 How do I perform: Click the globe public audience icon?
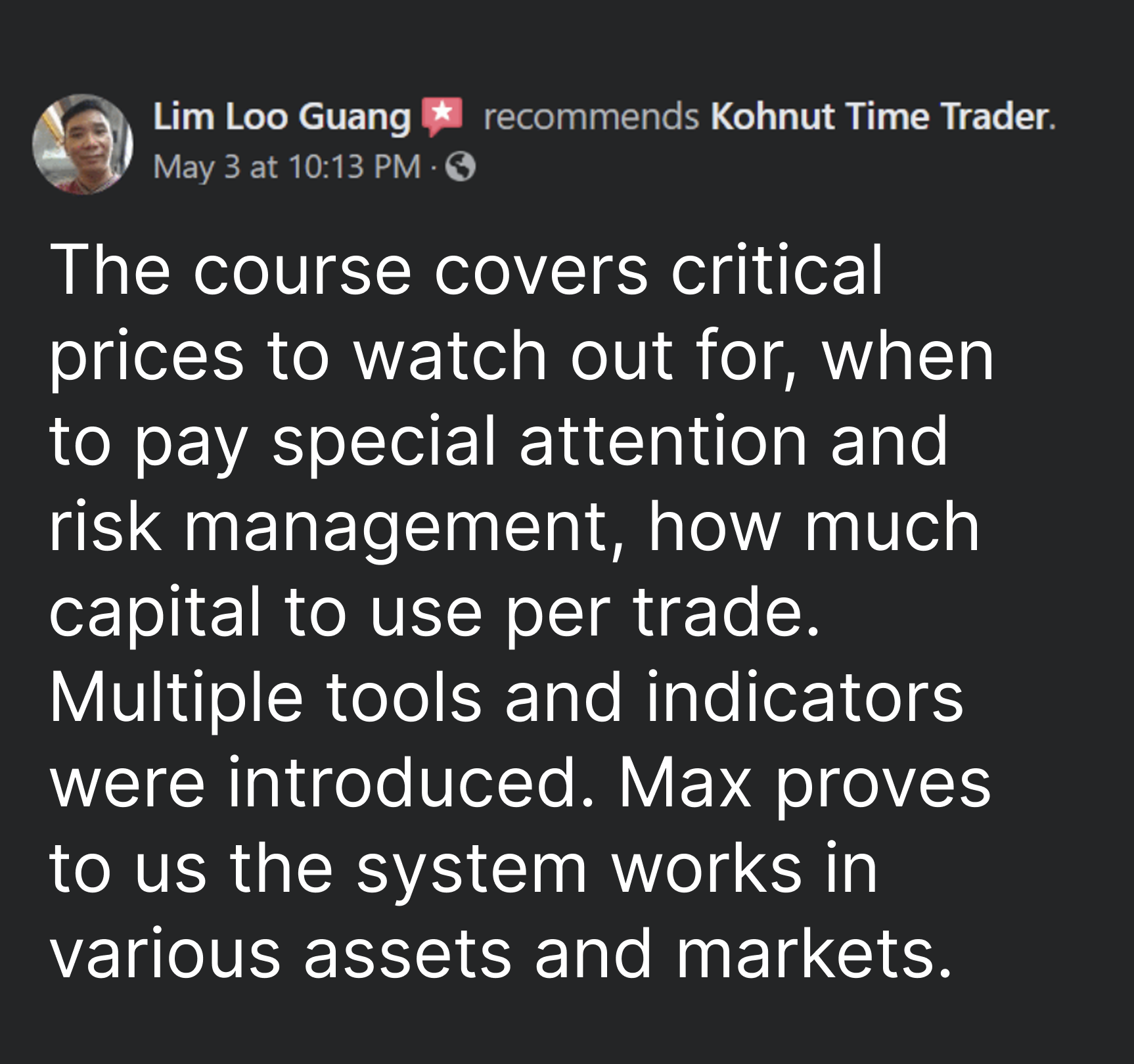pos(461,166)
